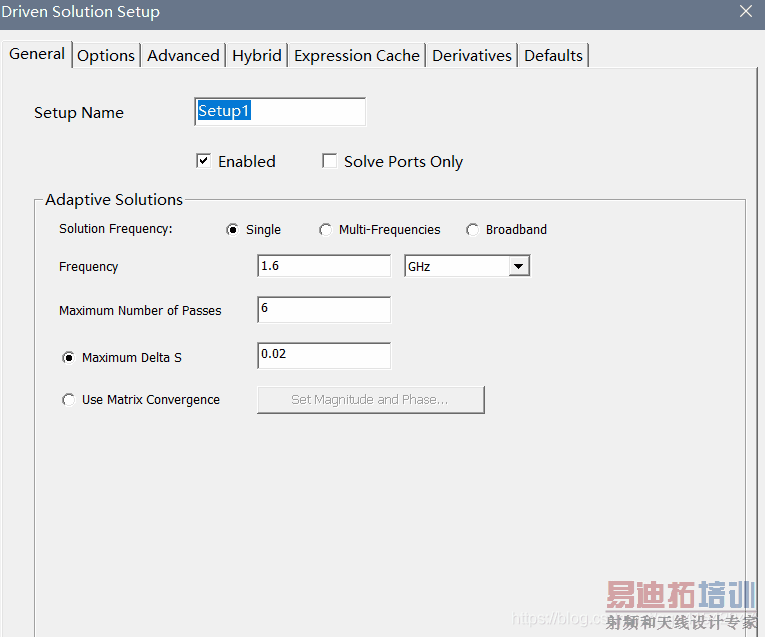Select Single solution frequency
765x637 pixels.
(233, 230)
